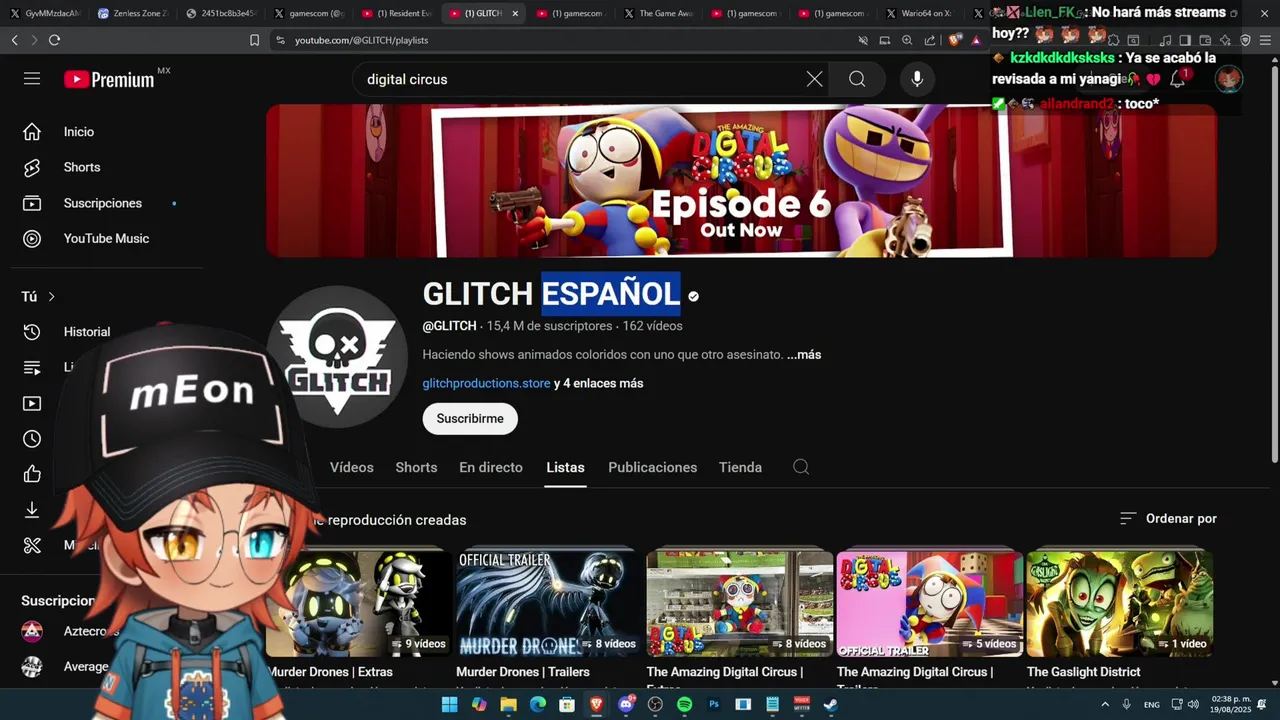Open the playlists icon in sidebar
Viewport: 1280px width, 720px height.
click(x=32, y=367)
